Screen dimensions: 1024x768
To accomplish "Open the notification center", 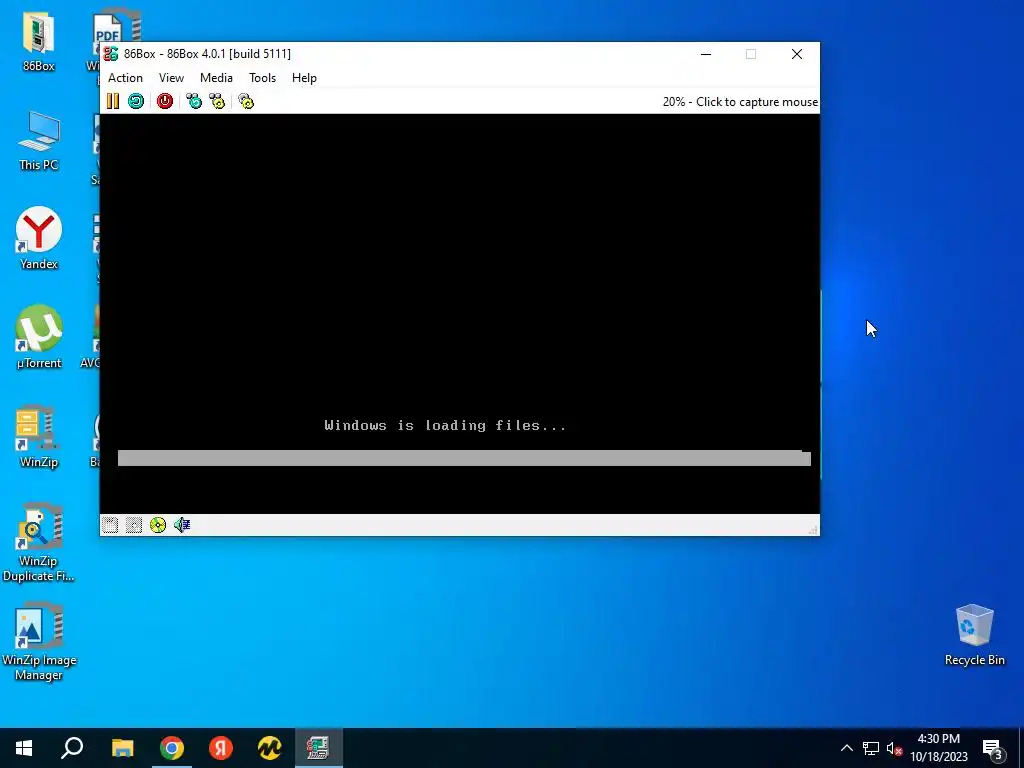I will 993,748.
